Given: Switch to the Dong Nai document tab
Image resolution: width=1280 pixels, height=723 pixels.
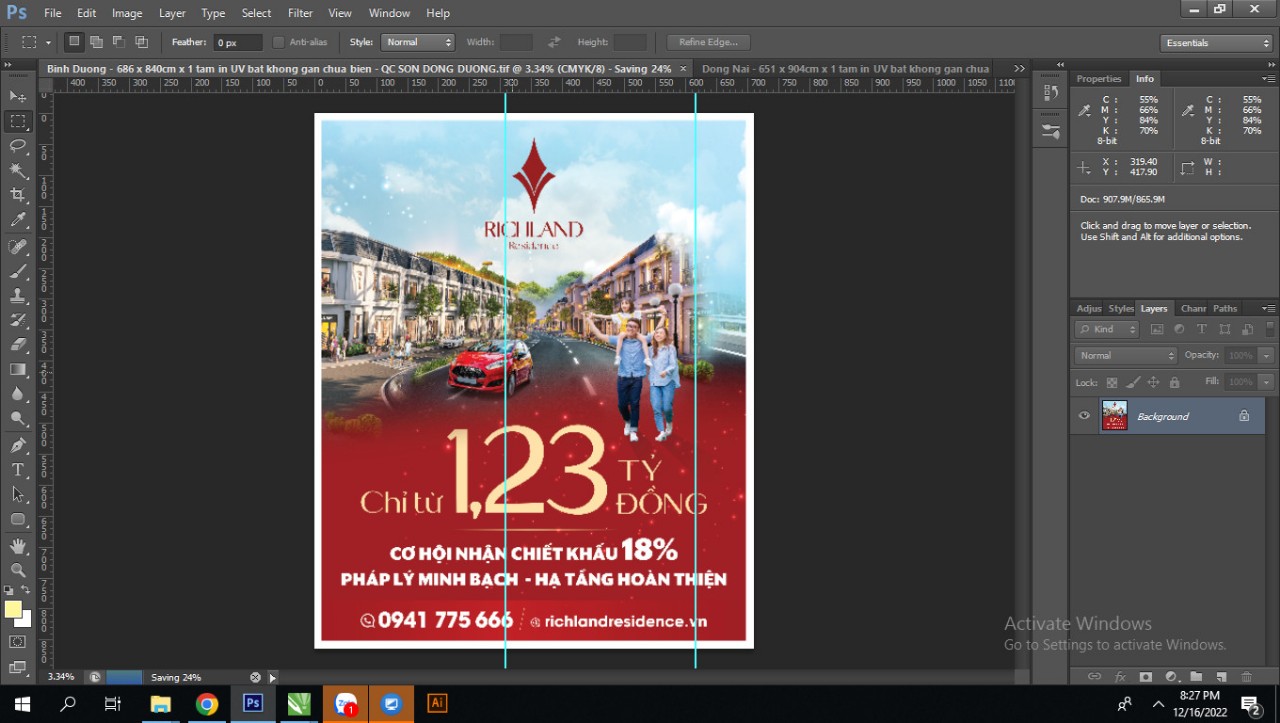Looking at the screenshot, I should [x=845, y=68].
